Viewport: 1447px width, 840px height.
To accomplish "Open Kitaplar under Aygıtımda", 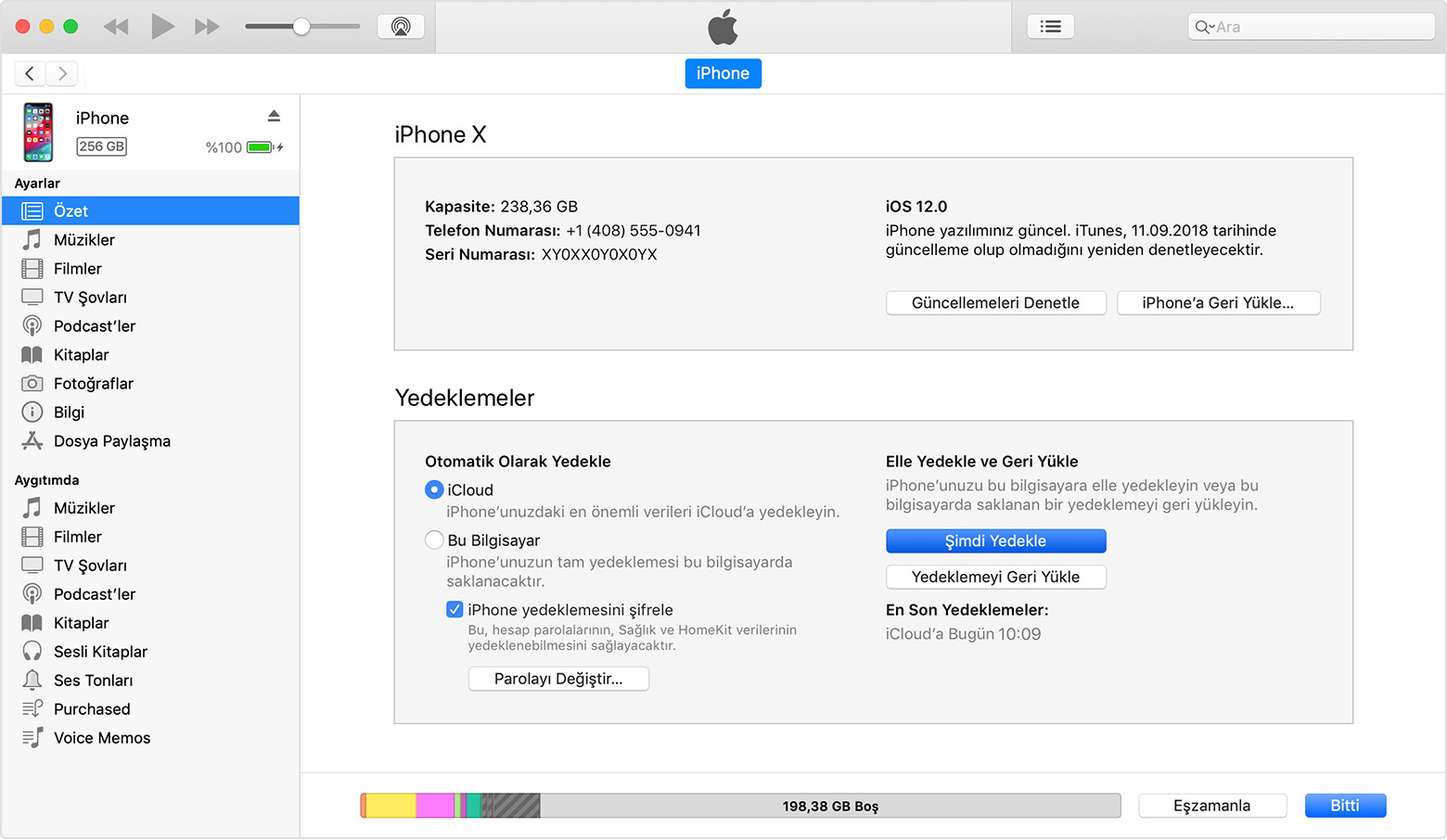I will click(x=150, y=622).
